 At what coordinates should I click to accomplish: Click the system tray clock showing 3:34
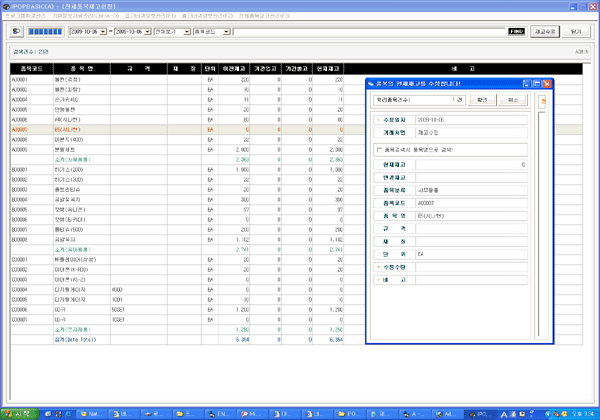click(x=583, y=414)
